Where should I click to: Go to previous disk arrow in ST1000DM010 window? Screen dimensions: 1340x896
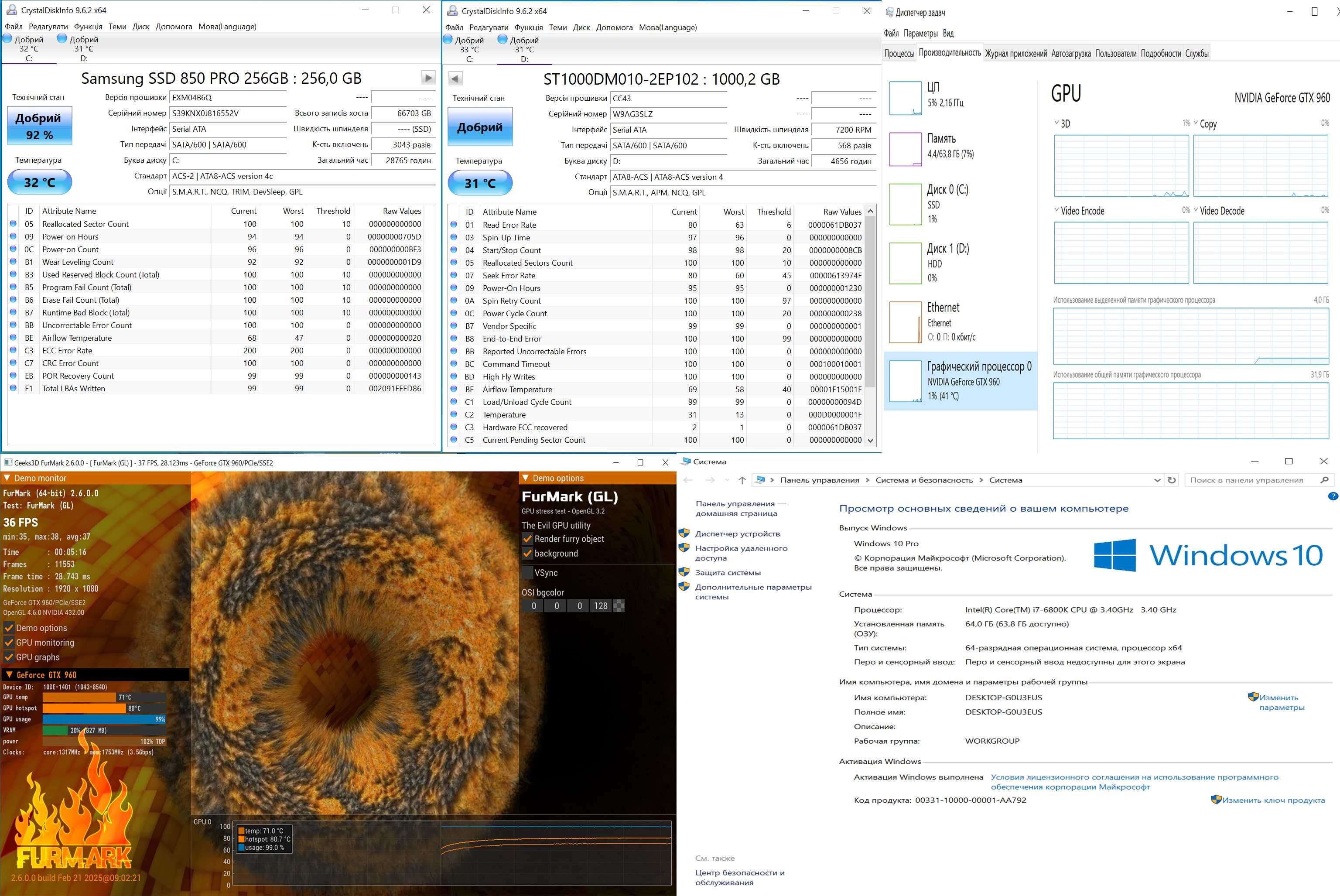(x=455, y=78)
